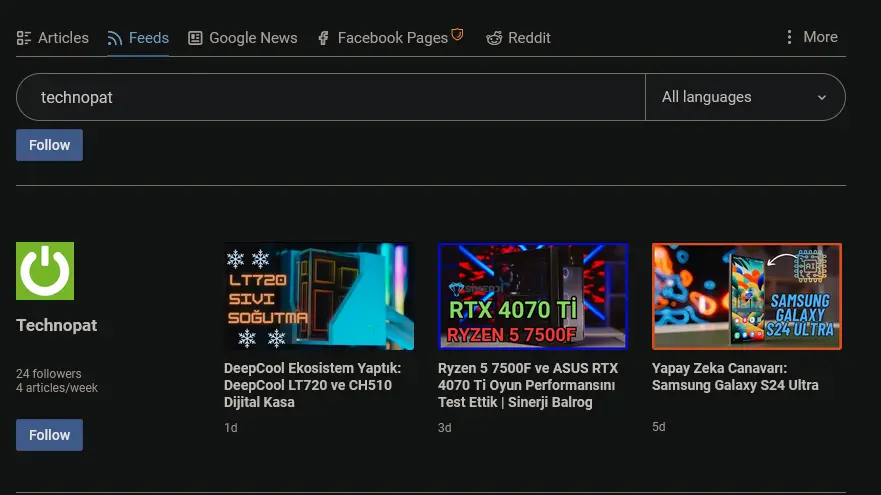Open the LT720 Sıvı Soğutma thumbnail
Viewport: 881px width, 495px height.
(319, 296)
